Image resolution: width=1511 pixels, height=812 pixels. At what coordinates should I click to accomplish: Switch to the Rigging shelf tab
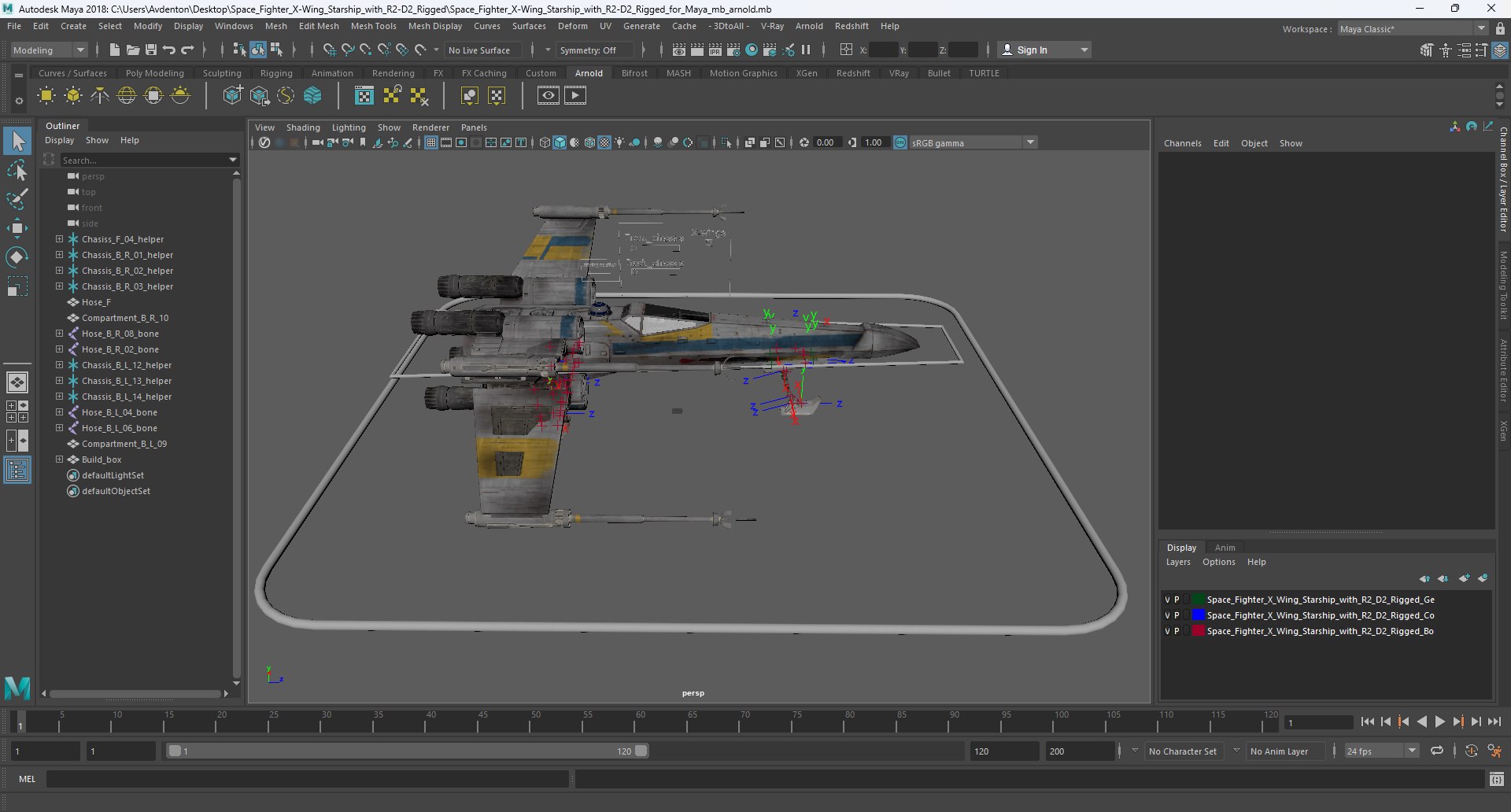click(276, 73)
